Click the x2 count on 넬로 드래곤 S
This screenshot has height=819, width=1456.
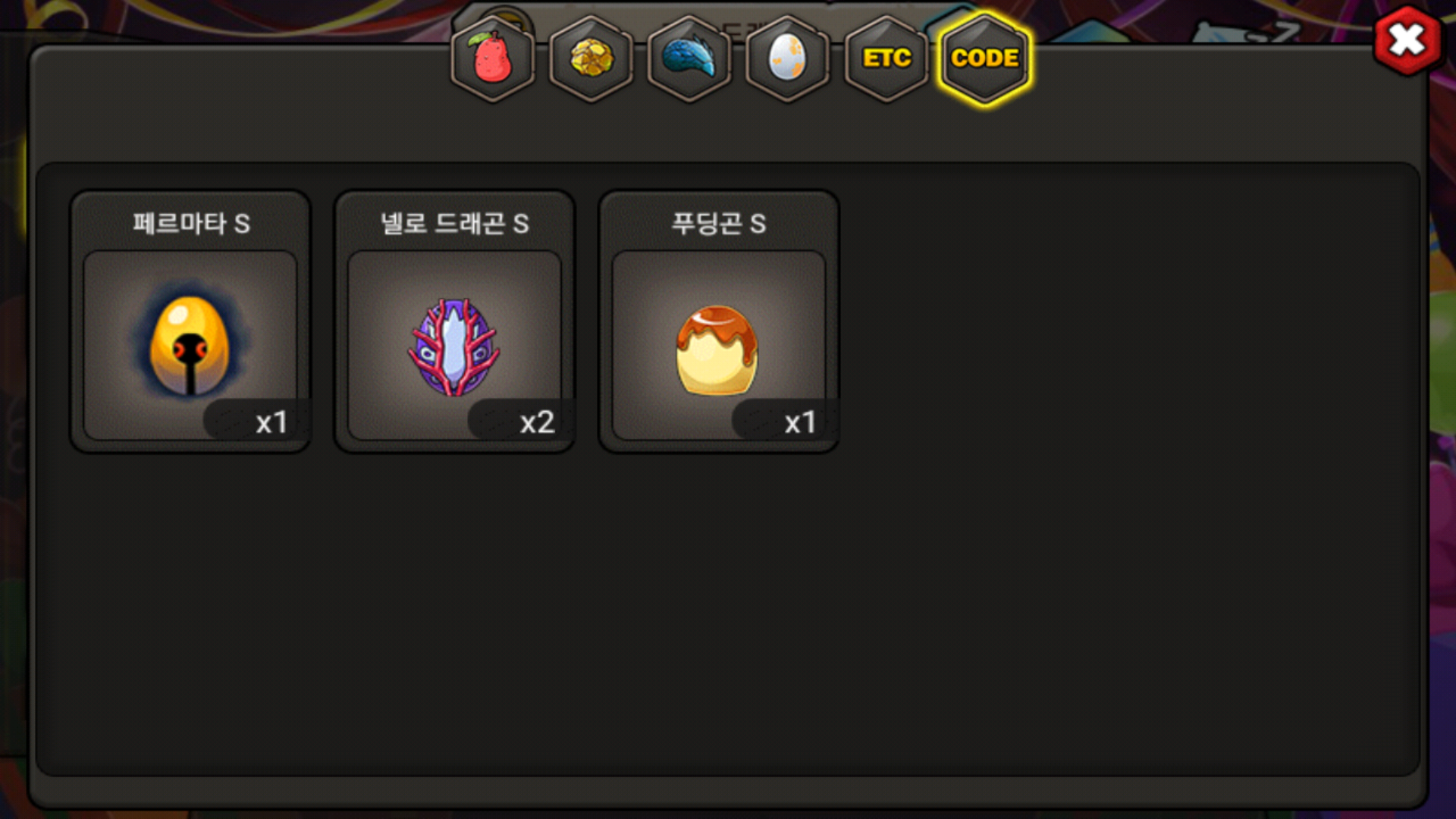point(537,422)
